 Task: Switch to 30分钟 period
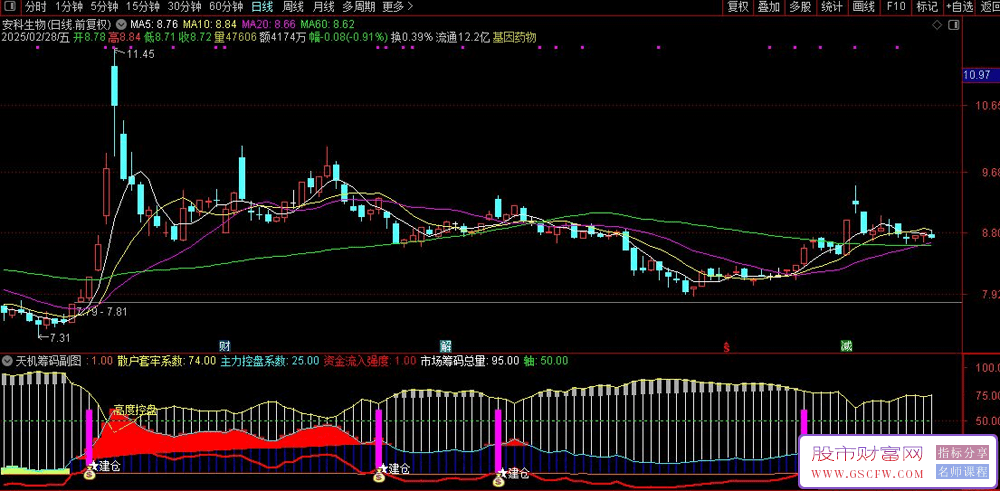(184, 7)
